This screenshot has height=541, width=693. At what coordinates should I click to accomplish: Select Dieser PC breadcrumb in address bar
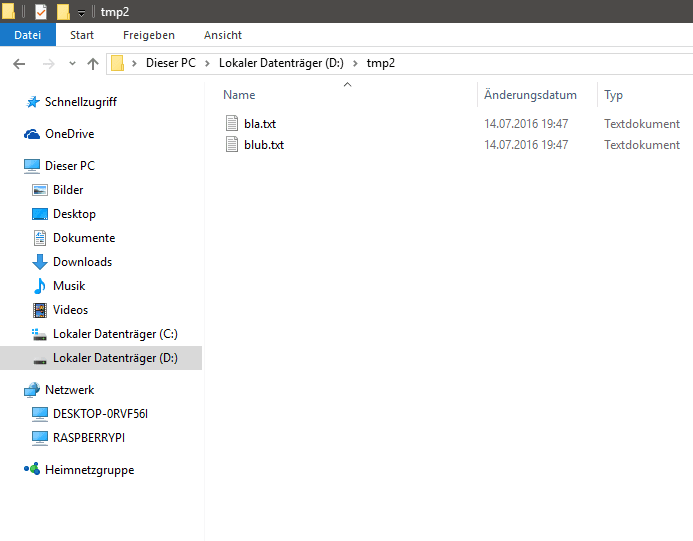click(171, 63)
